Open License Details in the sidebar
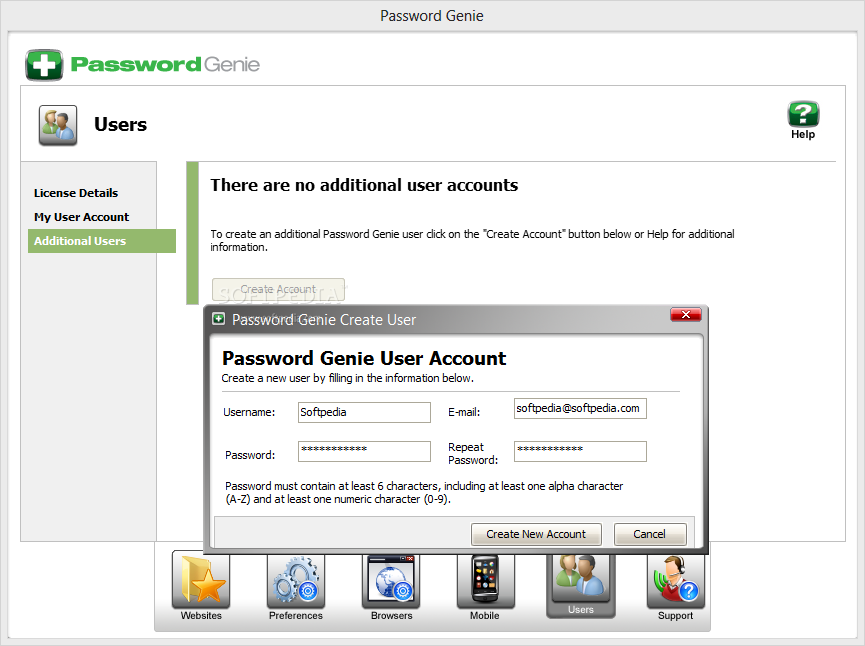This screenshot has width=865, height=646. pos(76,193)
